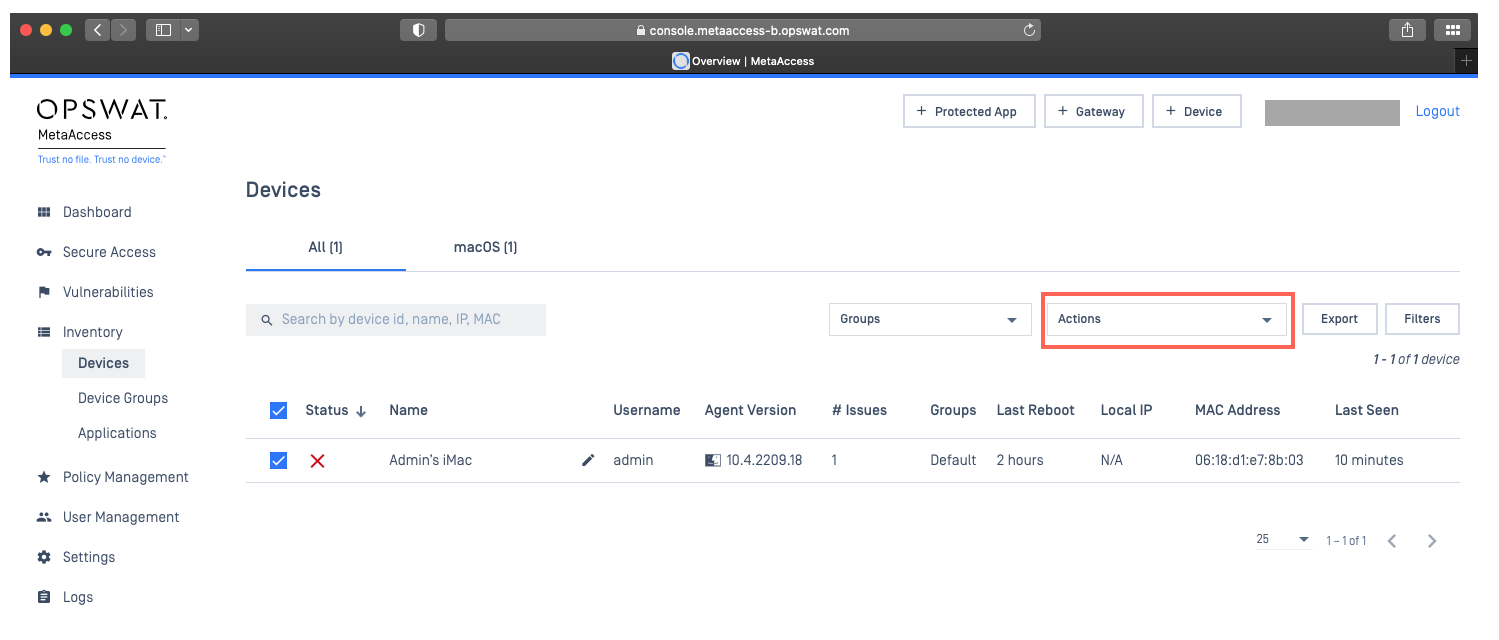Open the Actions dropdown

[1167, 319]
